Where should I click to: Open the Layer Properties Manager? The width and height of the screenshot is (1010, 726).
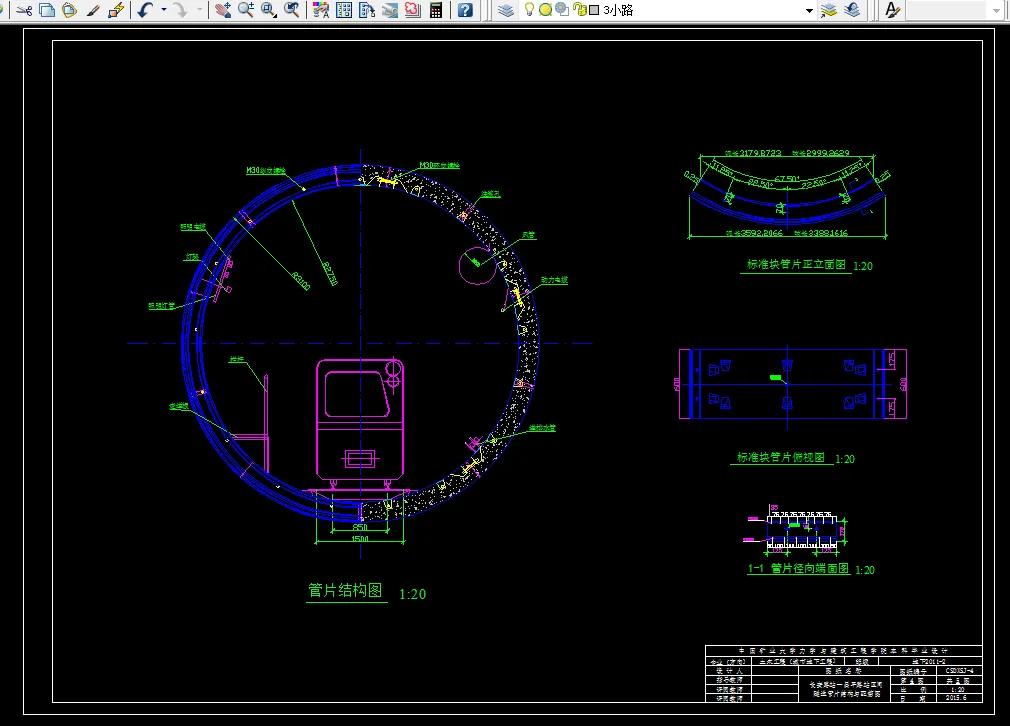tap(506, 10)
